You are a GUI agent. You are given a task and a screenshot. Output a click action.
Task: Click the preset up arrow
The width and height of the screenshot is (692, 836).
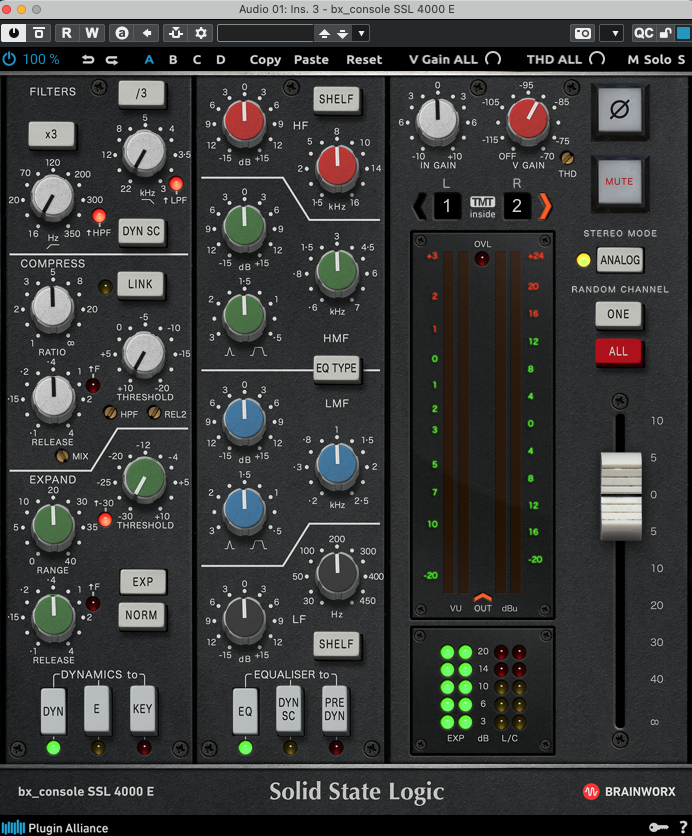pos(324,34)
